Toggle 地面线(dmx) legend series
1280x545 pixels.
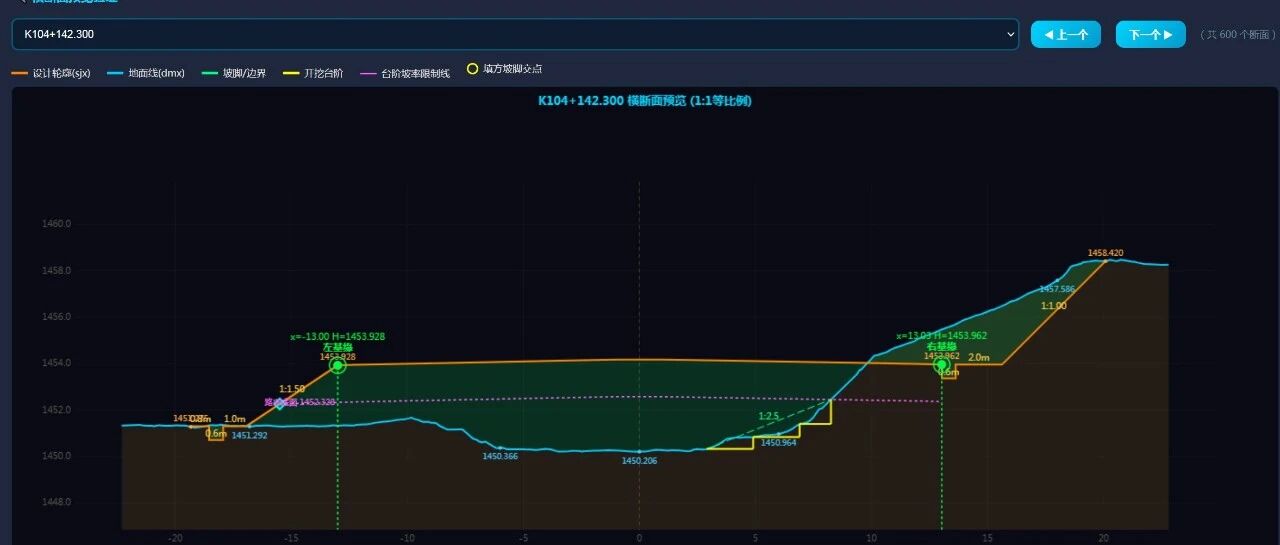(x=146, y=73)
